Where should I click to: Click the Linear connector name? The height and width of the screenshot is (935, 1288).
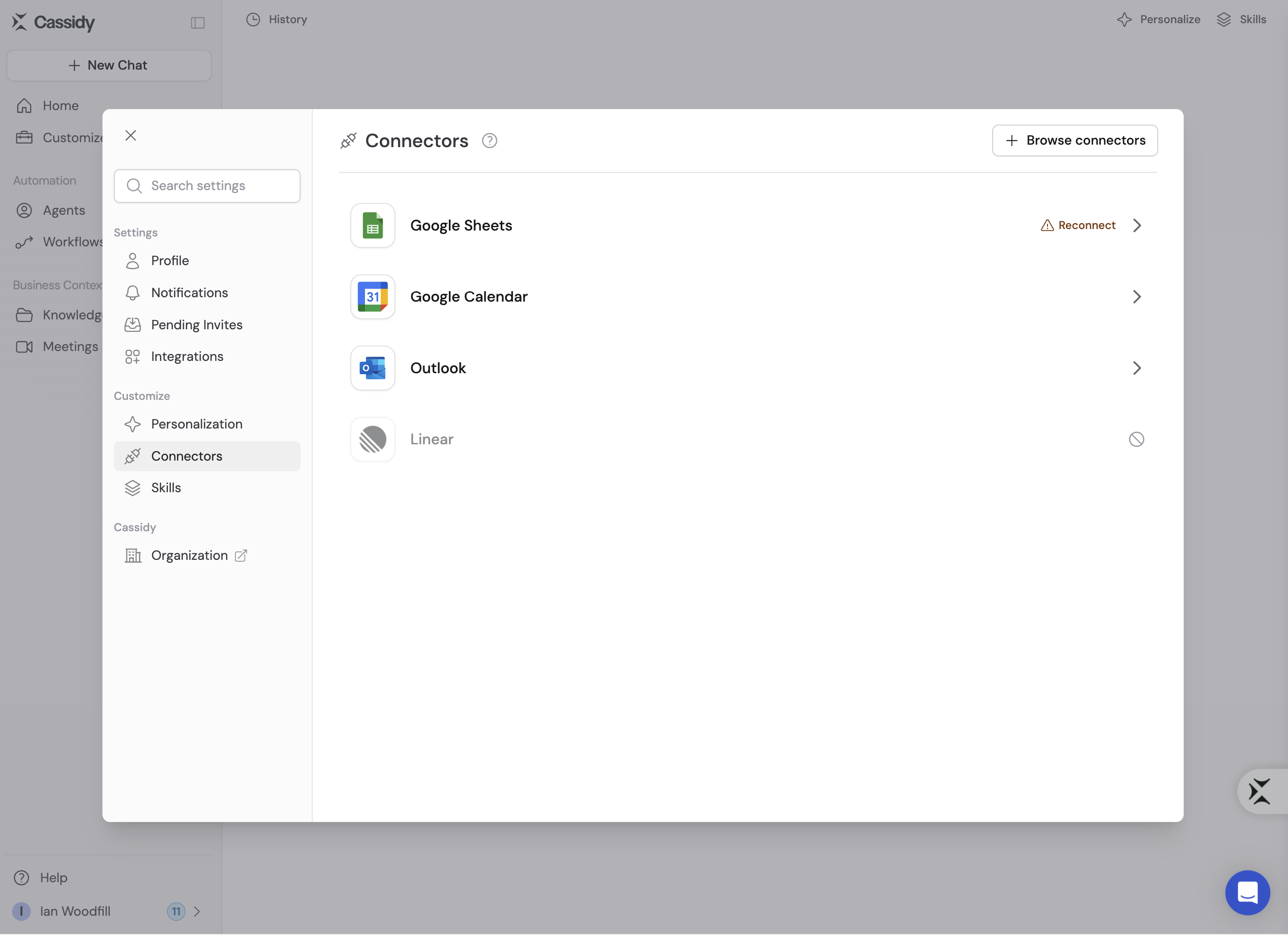click(432, 439)
